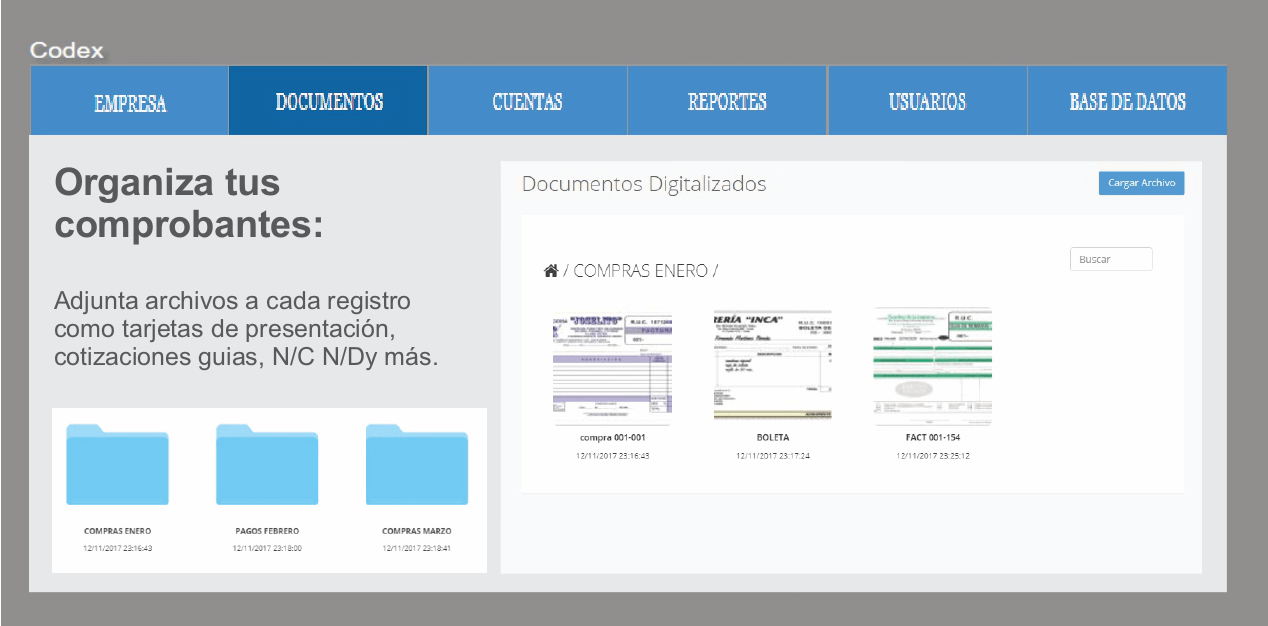Click COMPRAS ENERO in the breadcrumb path
Viewport: 1268px width, 626px height.
[640, 271]
